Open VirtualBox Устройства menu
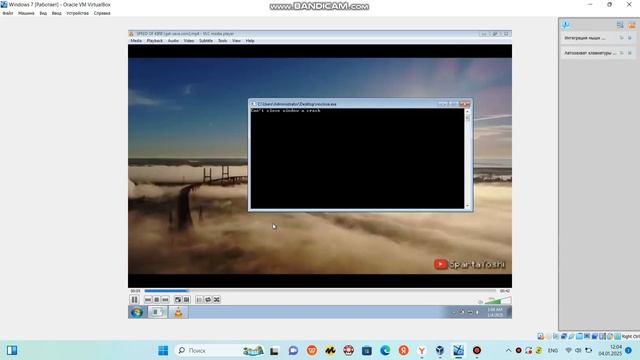The width and height of the screenshot is (640, 360). (x=78, y=13)
